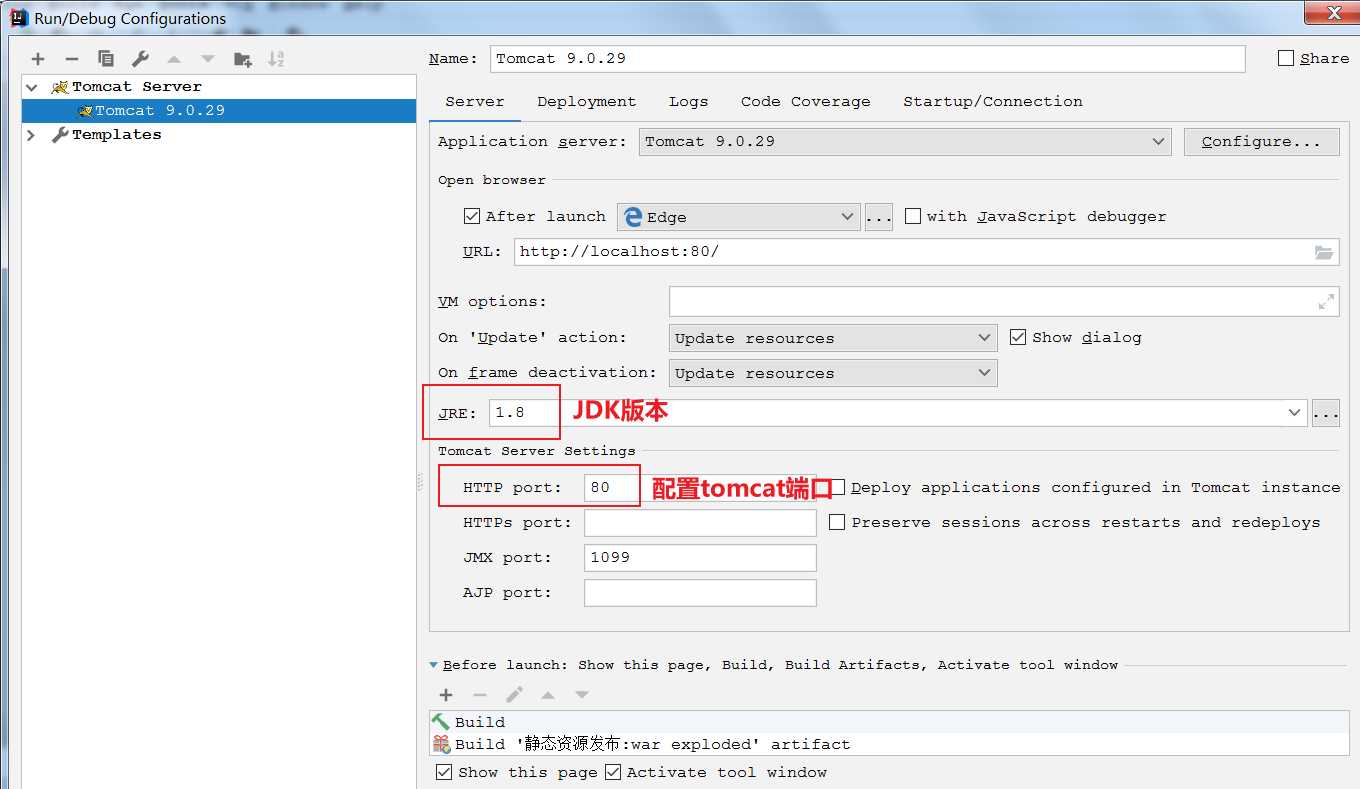Viewport: 1360px width, 789px height.
Task: Click the Edge browser icon
Action: tap(633, 217)
